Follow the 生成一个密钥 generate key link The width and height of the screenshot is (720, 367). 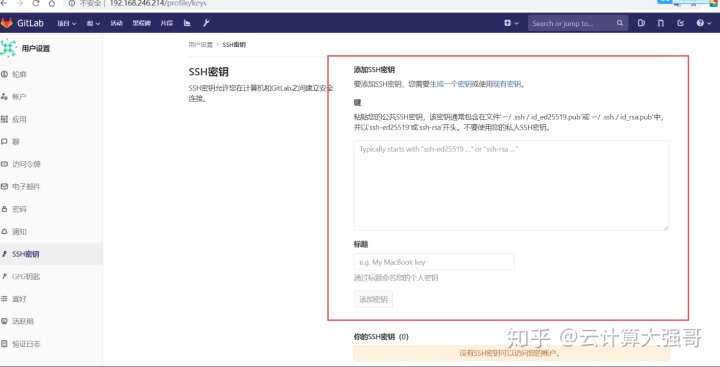(450, 84)
